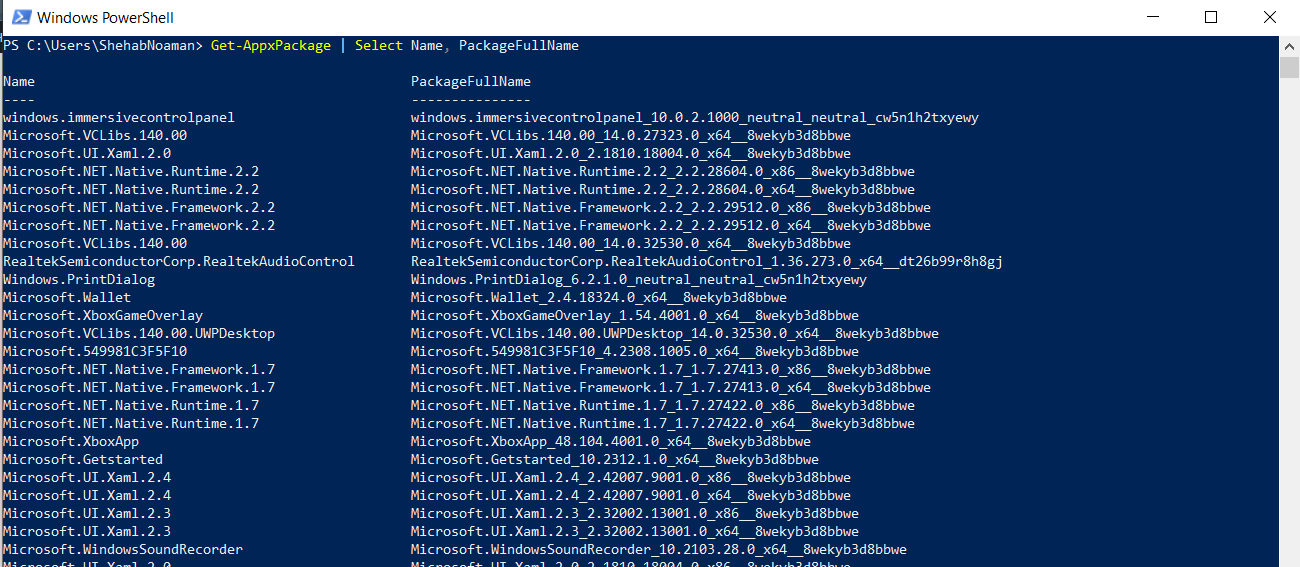The image size is (1300, 567).
Task: Click the scrollbar up arrow
Action: pos(1290,46)
